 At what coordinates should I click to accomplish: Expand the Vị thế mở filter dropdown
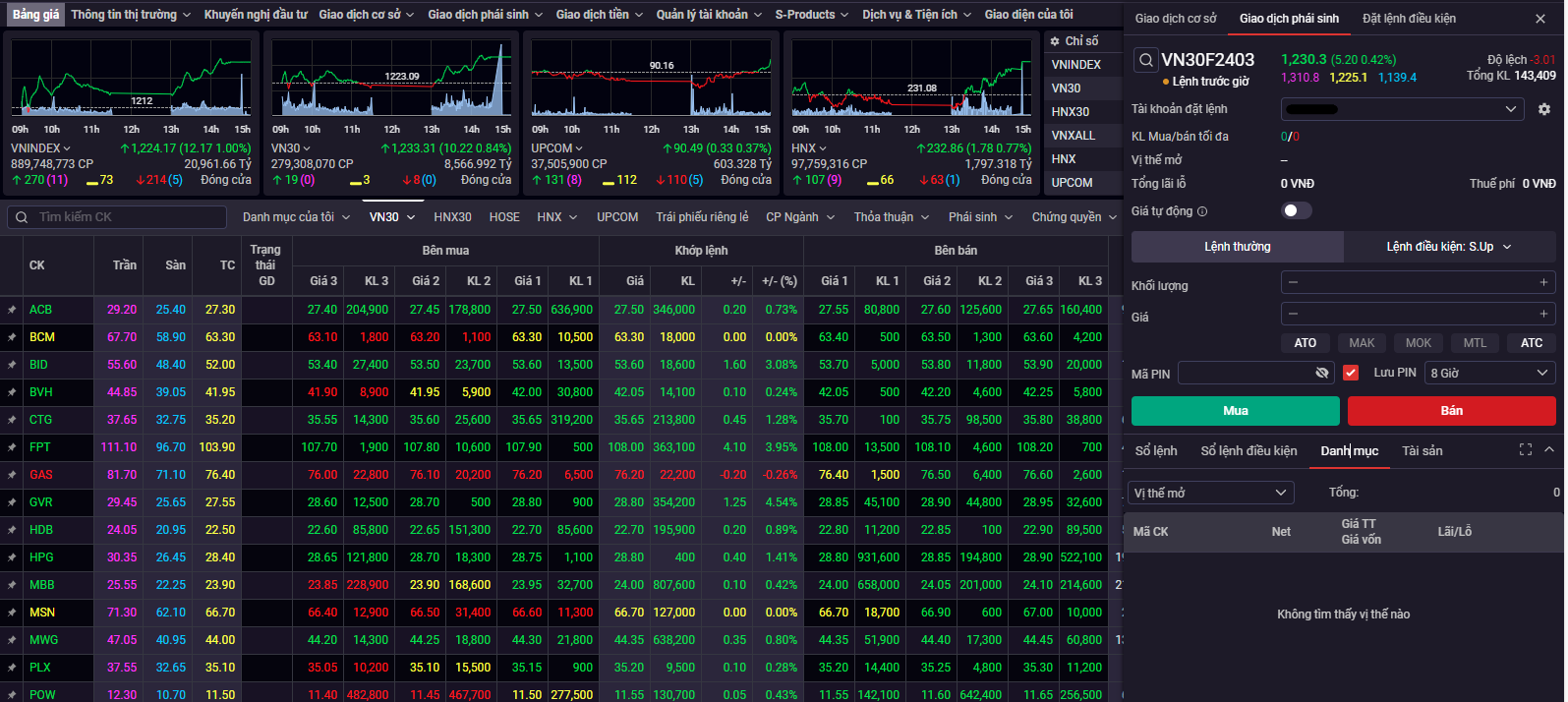[x=1211, y=493]
